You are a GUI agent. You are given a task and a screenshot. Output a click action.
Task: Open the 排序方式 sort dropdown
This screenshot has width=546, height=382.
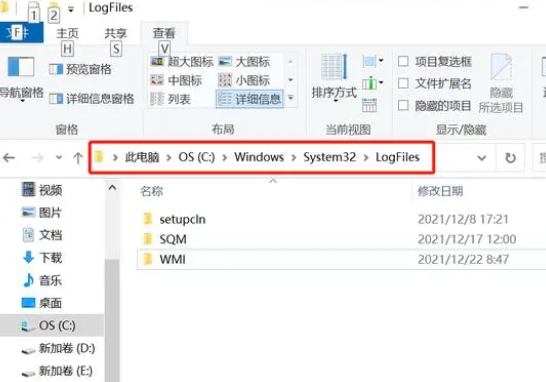coord(334,79)
